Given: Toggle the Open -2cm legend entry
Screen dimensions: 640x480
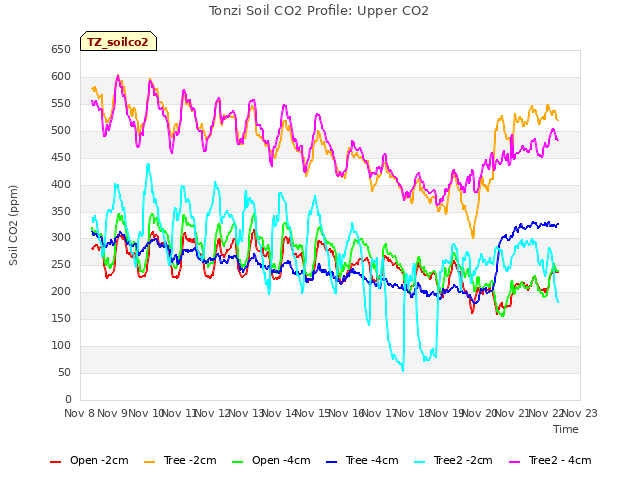Looking at the screenshot, I should click(x=89, y=460).
